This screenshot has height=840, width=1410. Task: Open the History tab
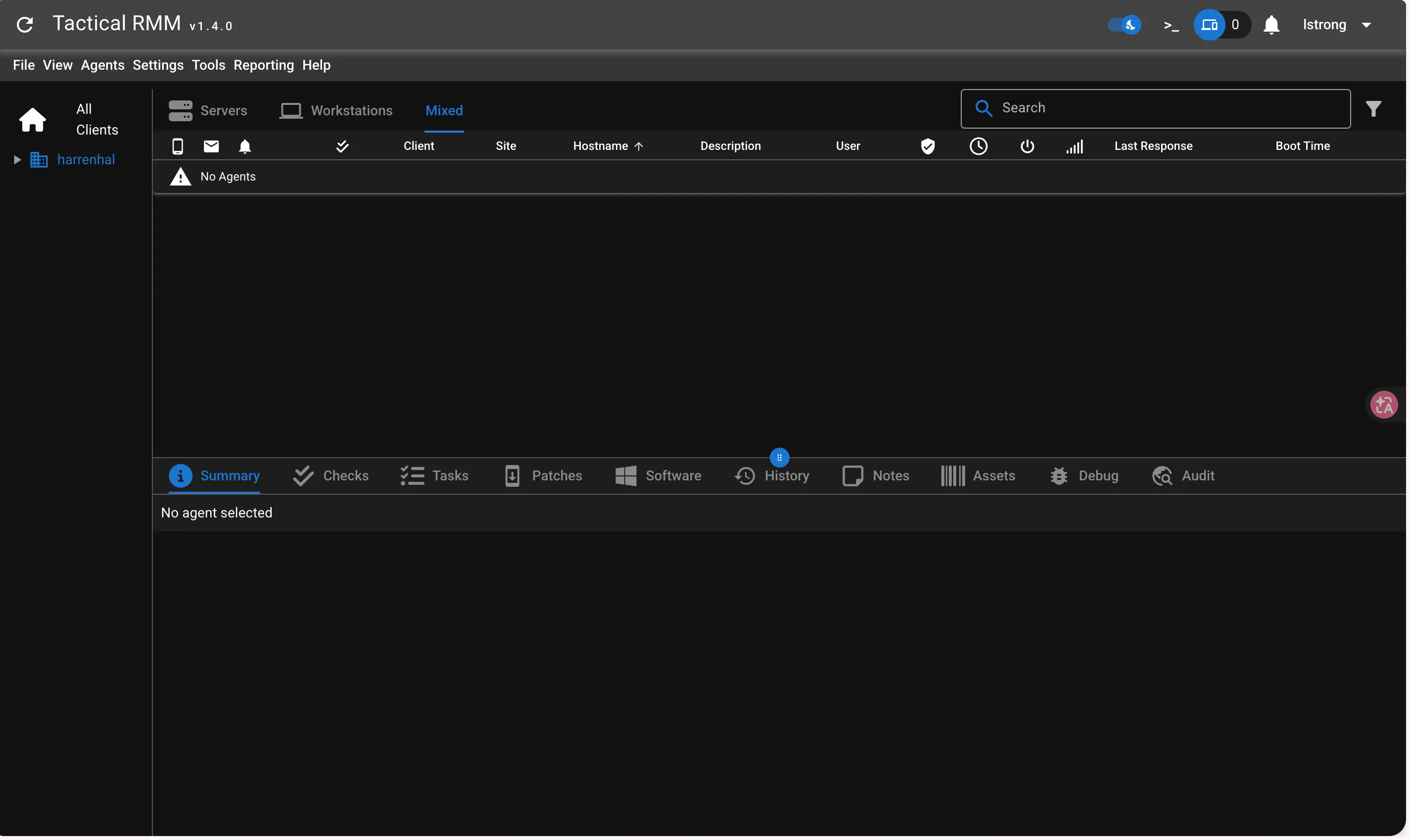[x=773, y=476]
